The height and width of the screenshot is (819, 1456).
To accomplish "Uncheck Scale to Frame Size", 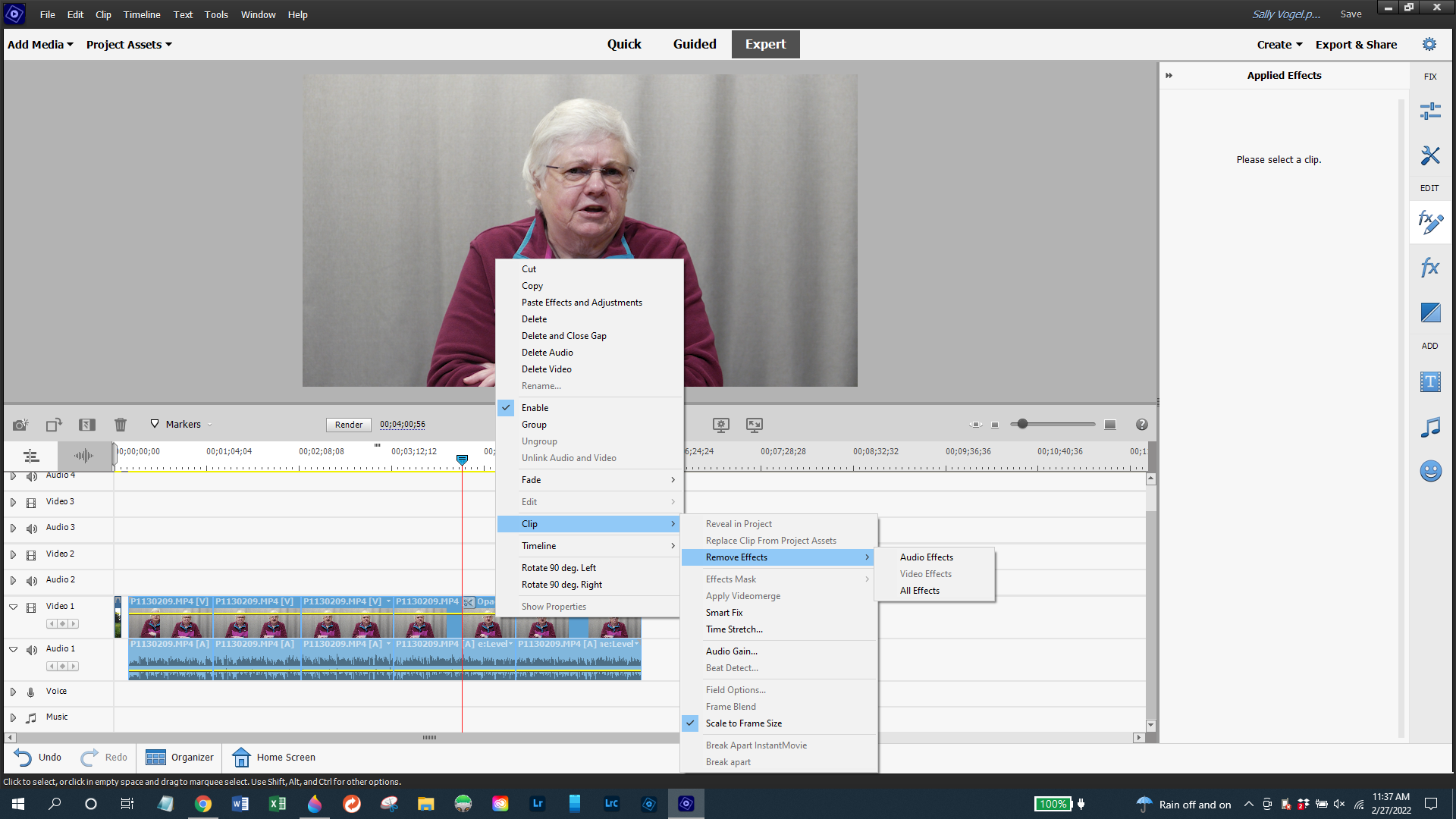I will tap(743, 723).
